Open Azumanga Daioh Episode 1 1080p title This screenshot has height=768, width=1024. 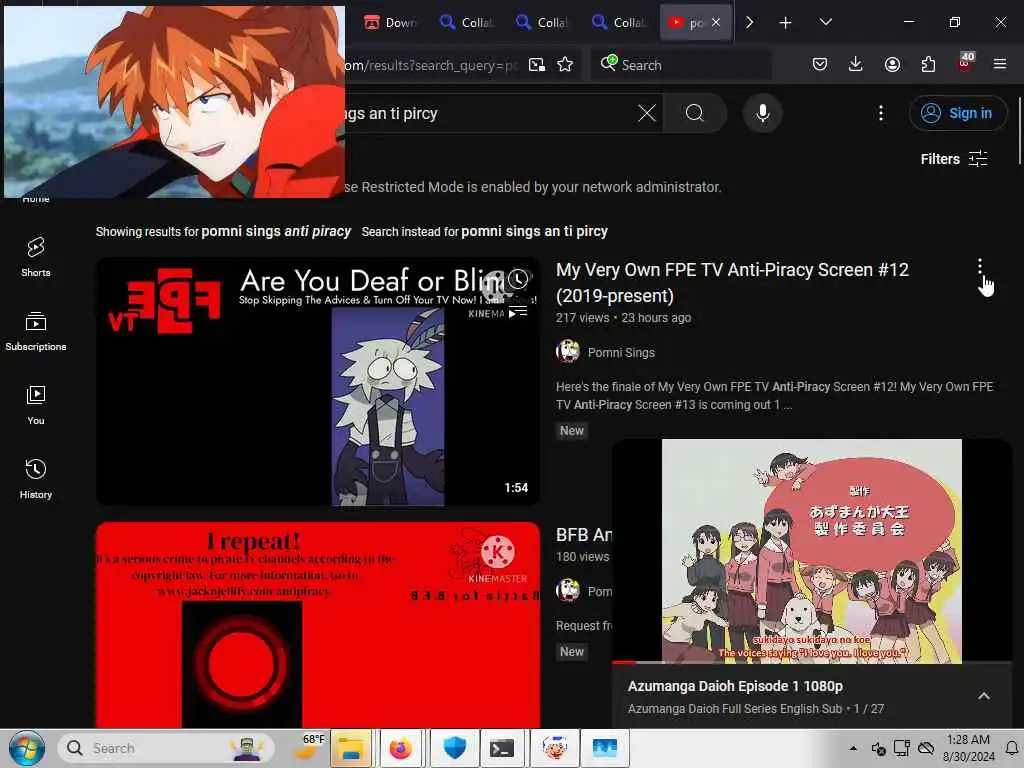[x=735, y=686]
